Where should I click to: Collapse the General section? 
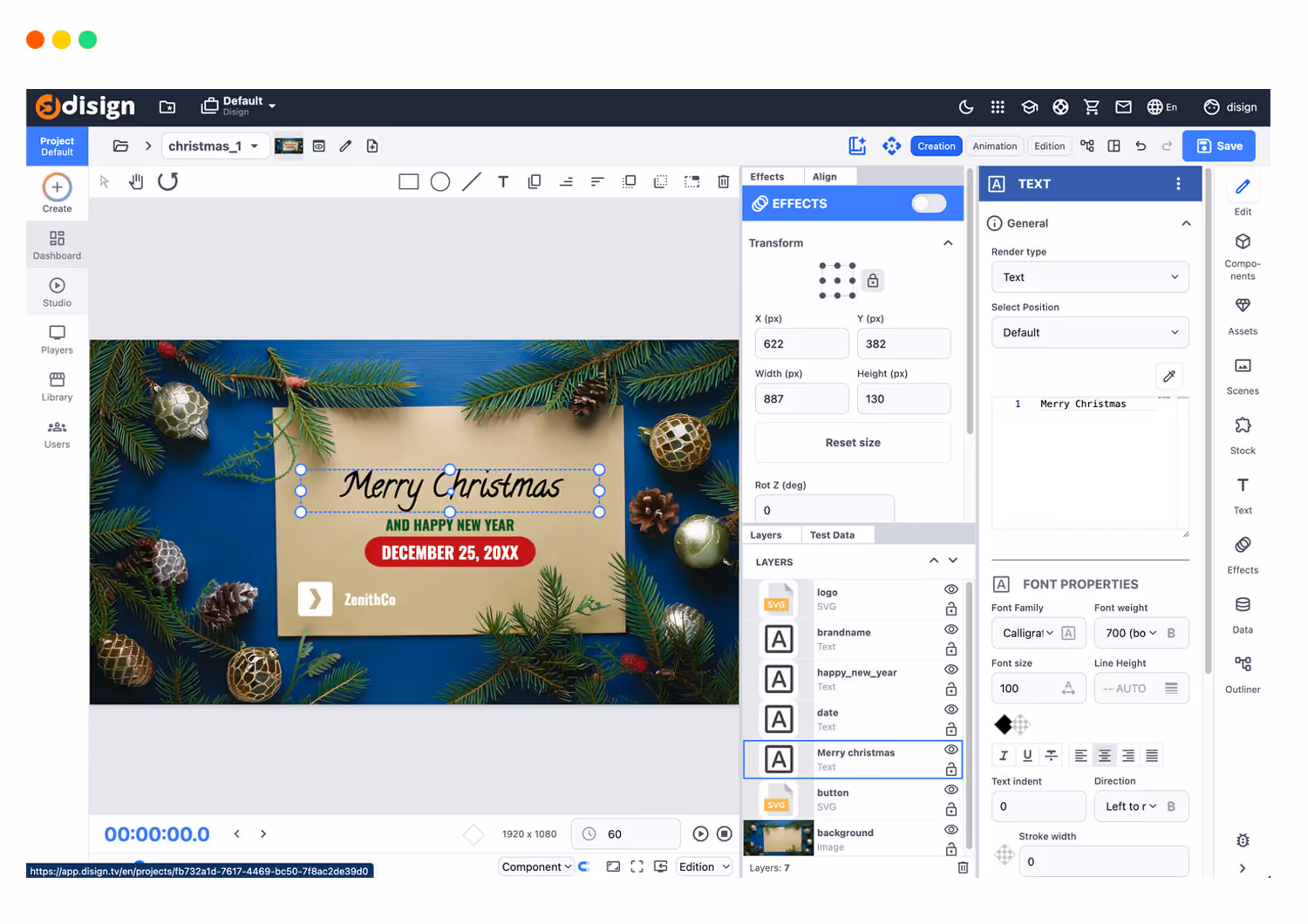click(1186, 223)
